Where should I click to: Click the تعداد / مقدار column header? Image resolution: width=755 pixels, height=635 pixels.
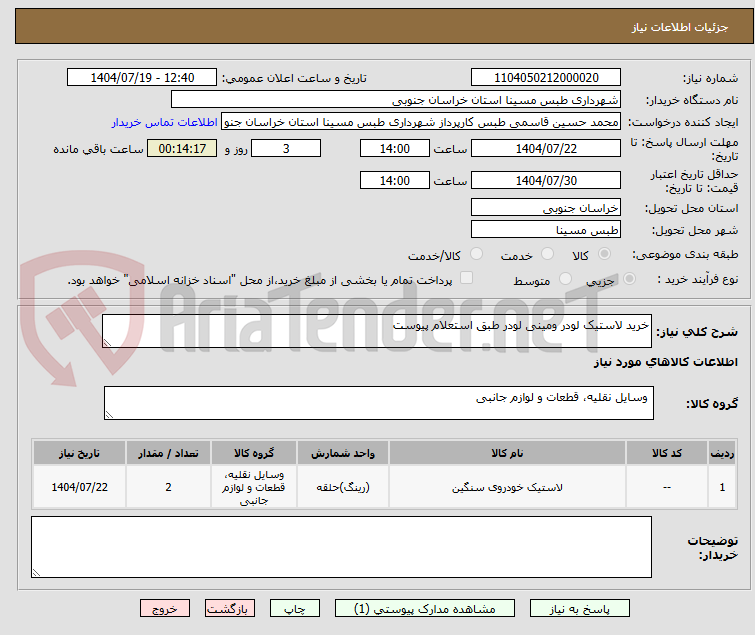click(x=168, y=453)
